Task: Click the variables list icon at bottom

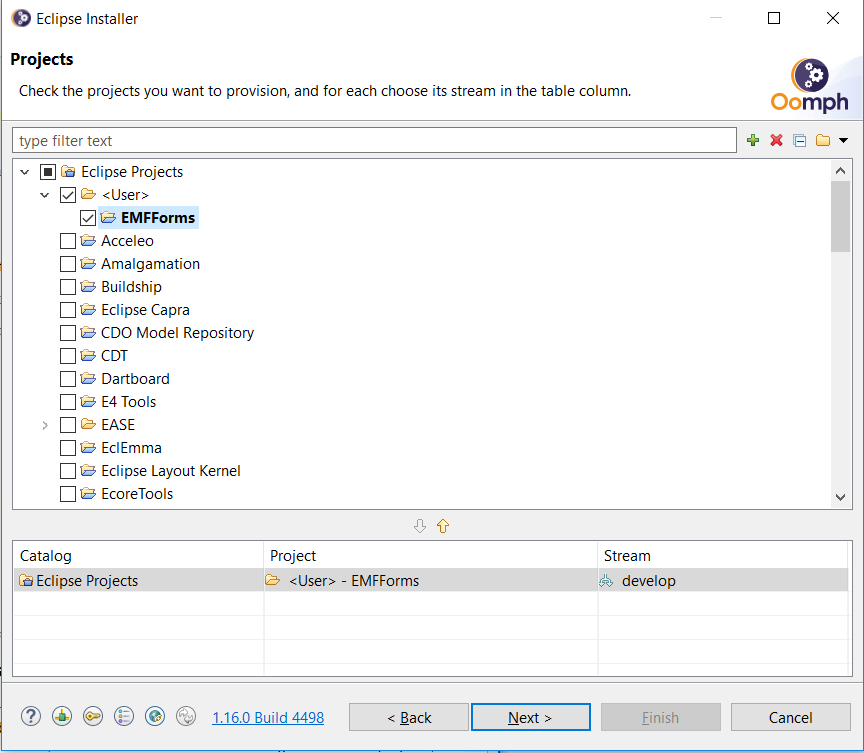Action: 124,716
